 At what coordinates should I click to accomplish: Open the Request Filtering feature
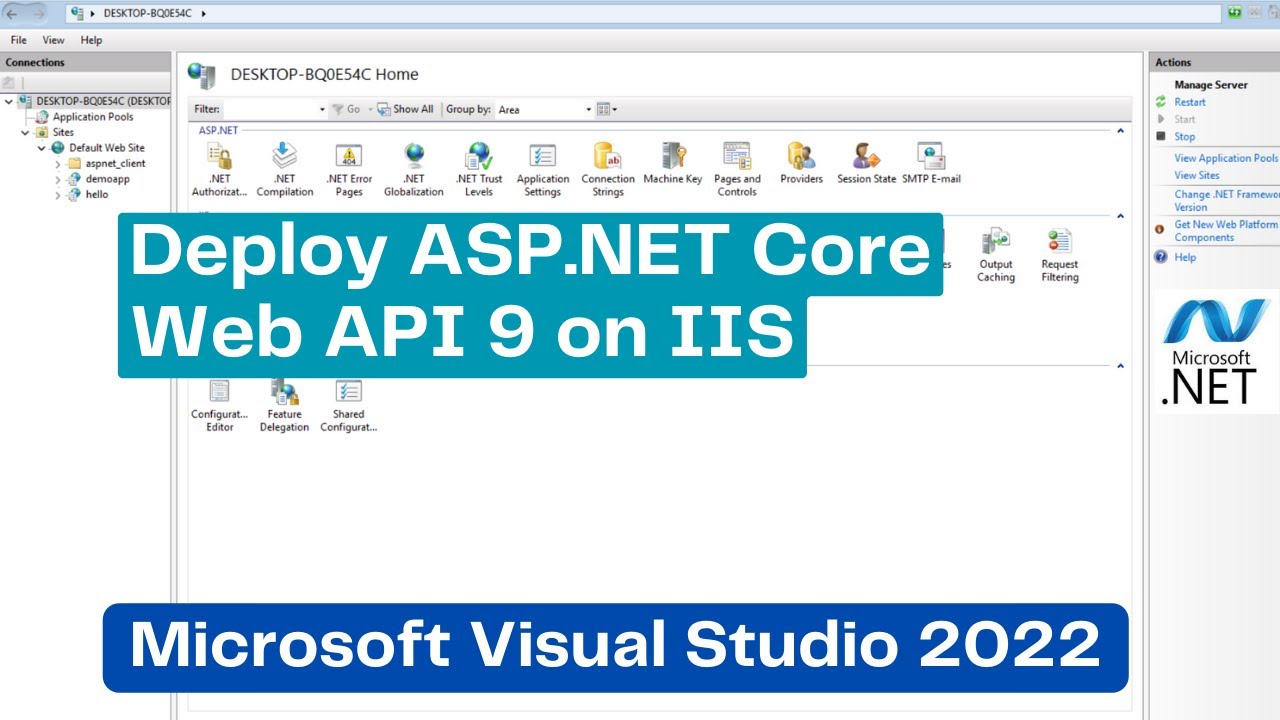(x=1059, y=255)
